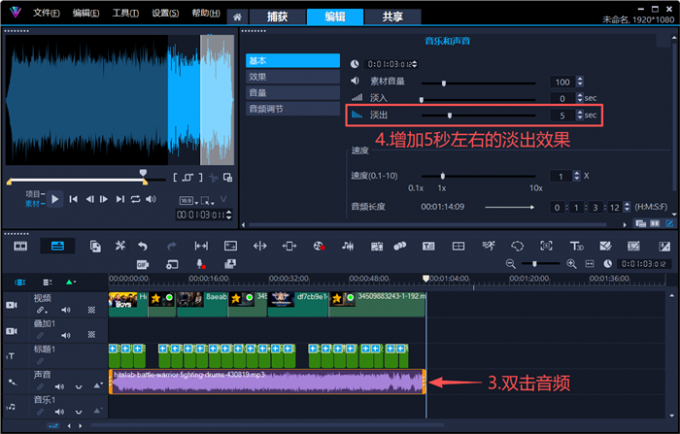Select the Boys video clip thumbnail
This screenshot has height=434, width=680.
(123, 300)
